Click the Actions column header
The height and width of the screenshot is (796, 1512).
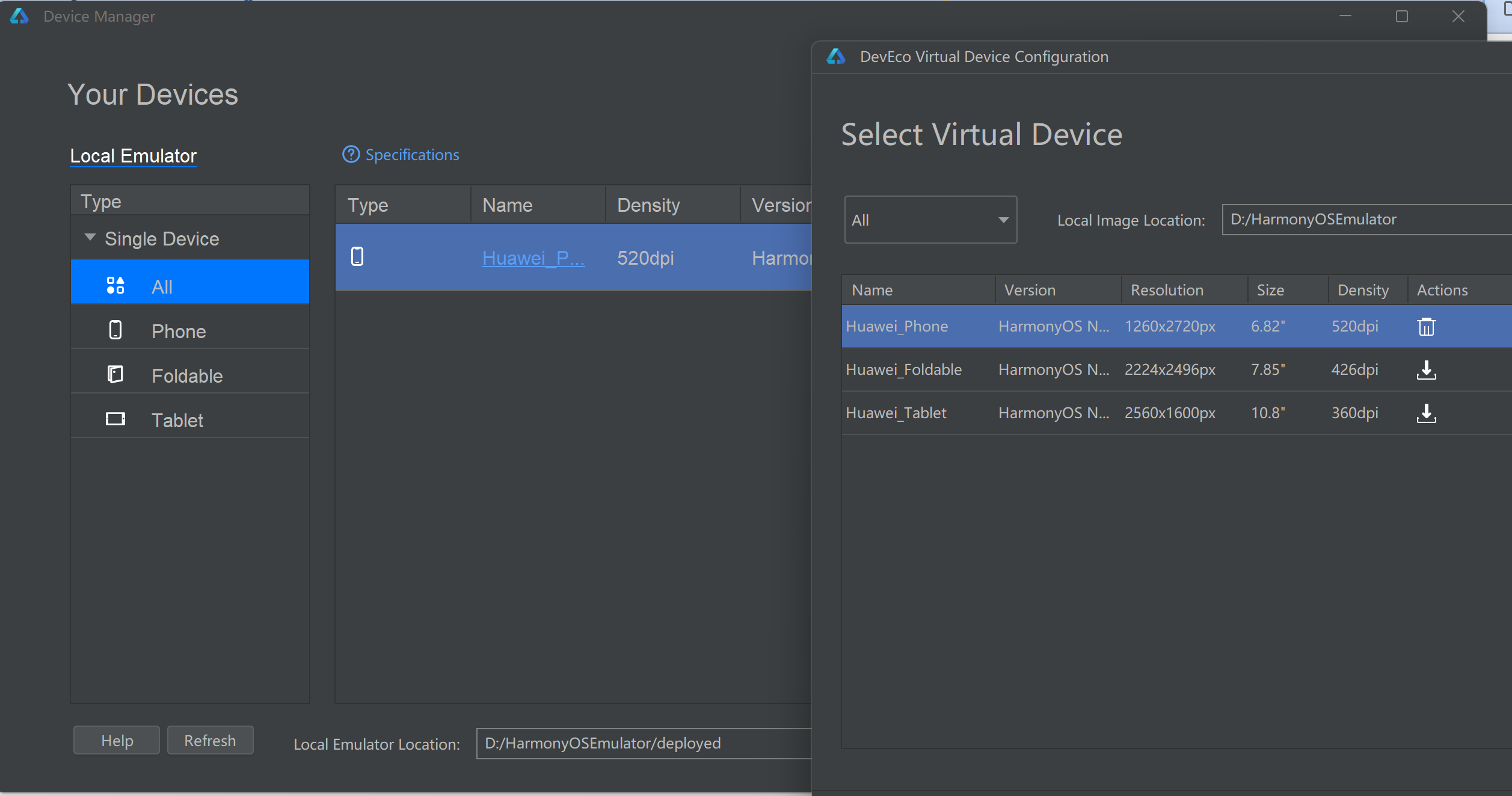click(1460, 290)
